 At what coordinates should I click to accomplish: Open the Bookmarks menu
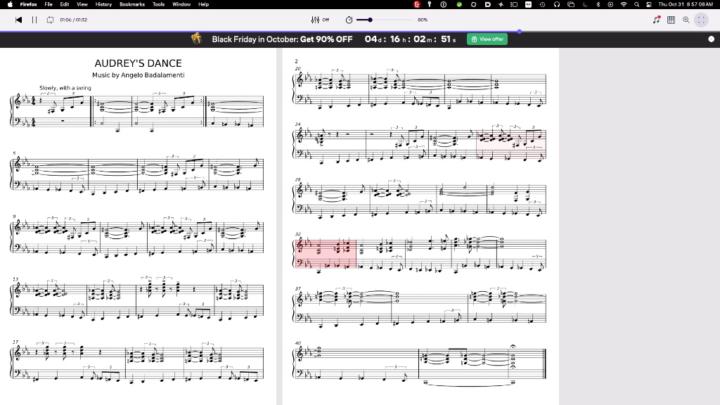click(x=132, y=4)
